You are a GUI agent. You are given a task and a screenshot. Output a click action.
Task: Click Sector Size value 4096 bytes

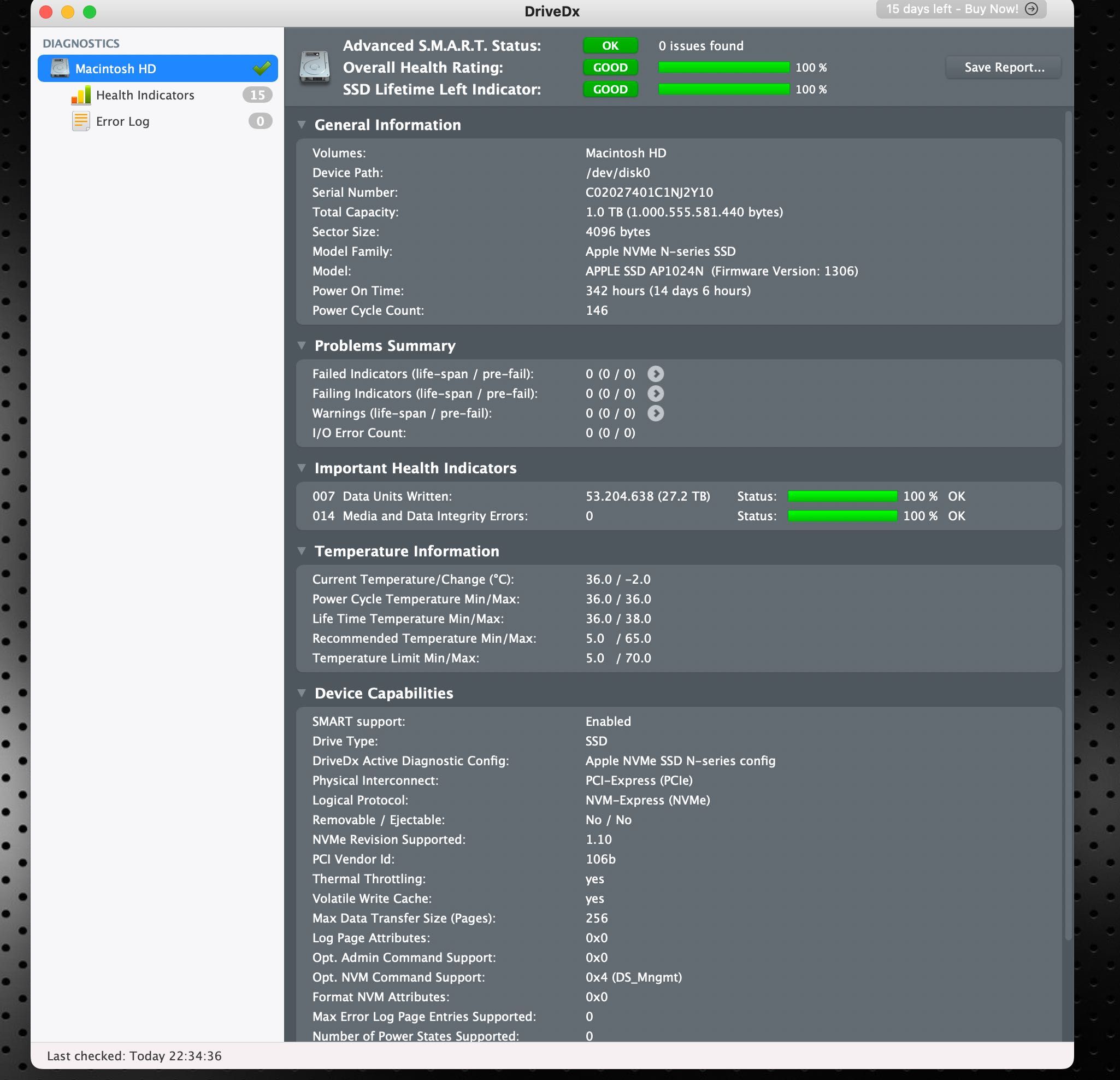coord(618,232)
